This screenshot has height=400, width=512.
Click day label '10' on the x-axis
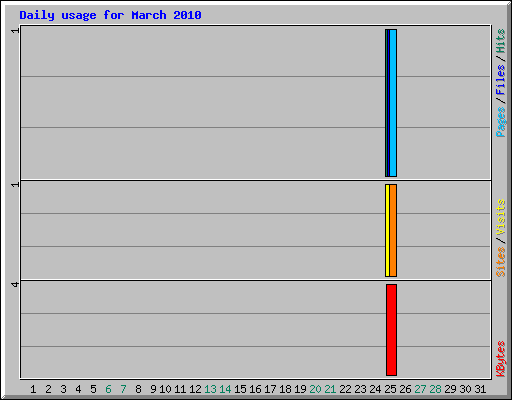(x=165, y=389)
